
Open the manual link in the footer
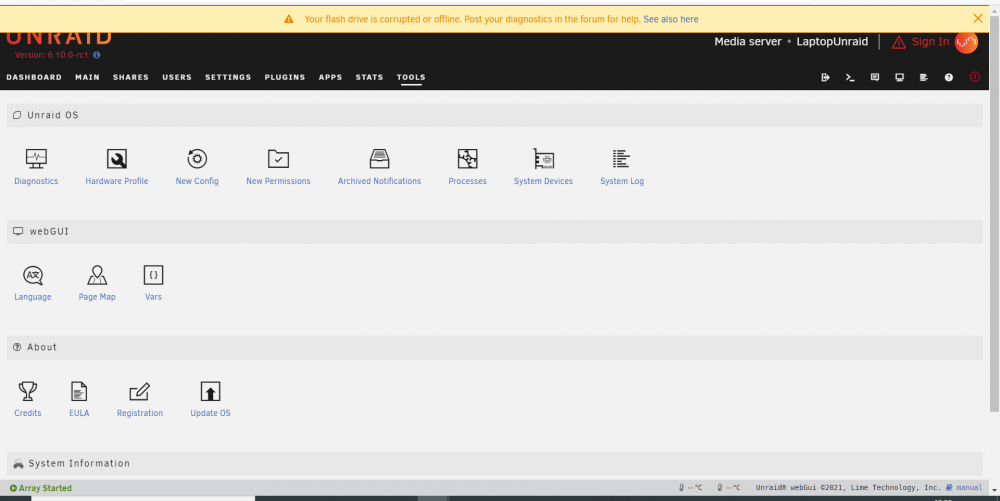coord(969,488)
